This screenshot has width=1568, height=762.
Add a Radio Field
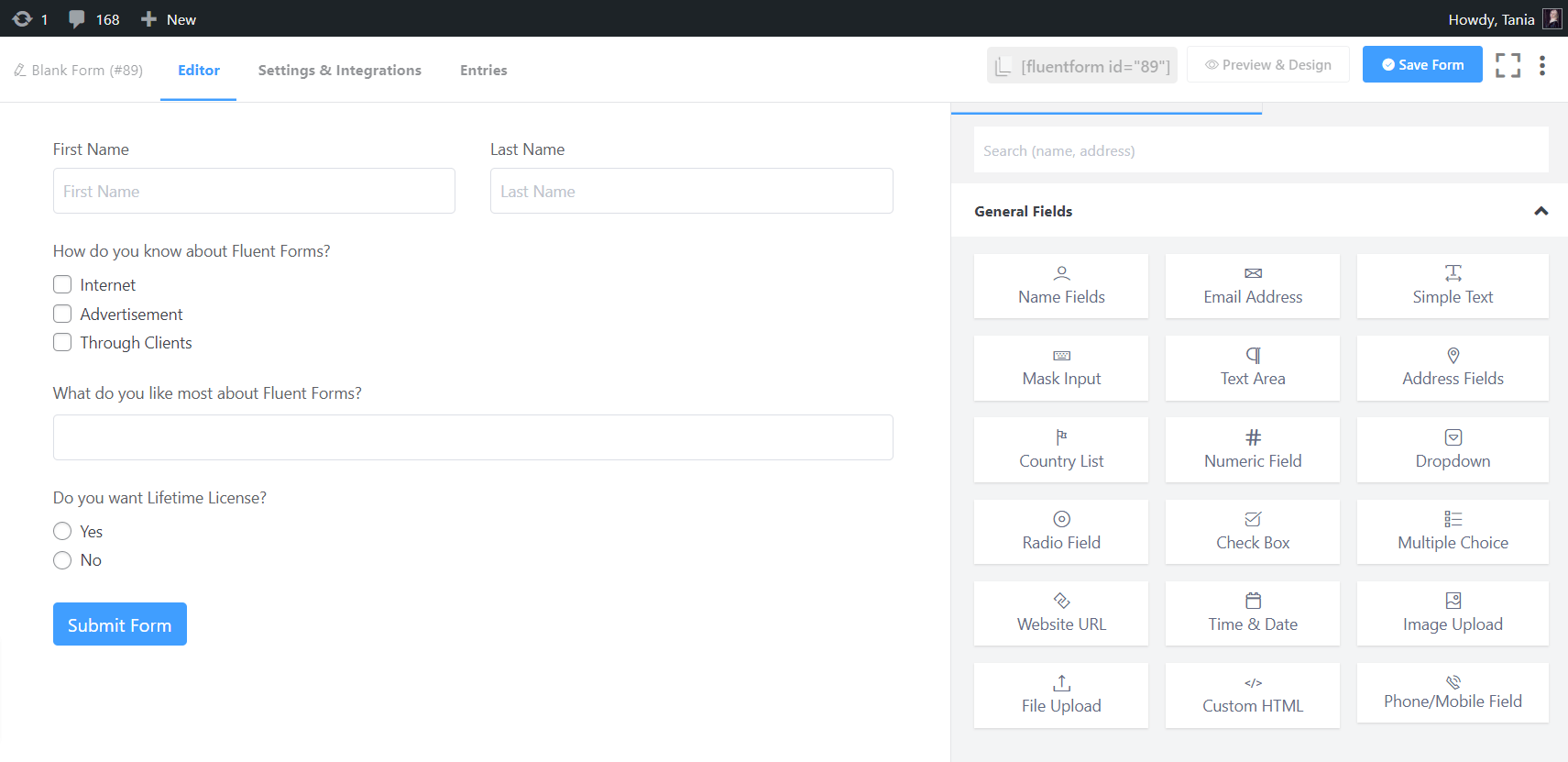coord(1061,532)
